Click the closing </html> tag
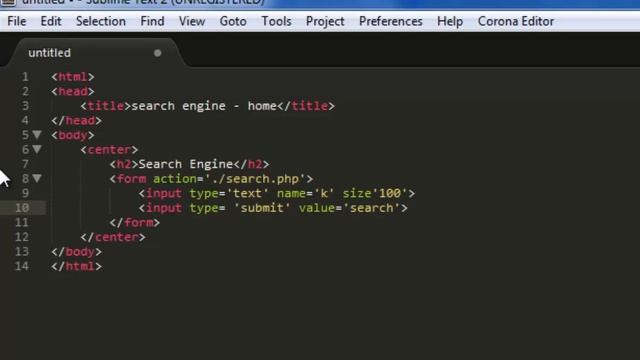Viewport: 640px width, 360px height. [x=77, y=267]
